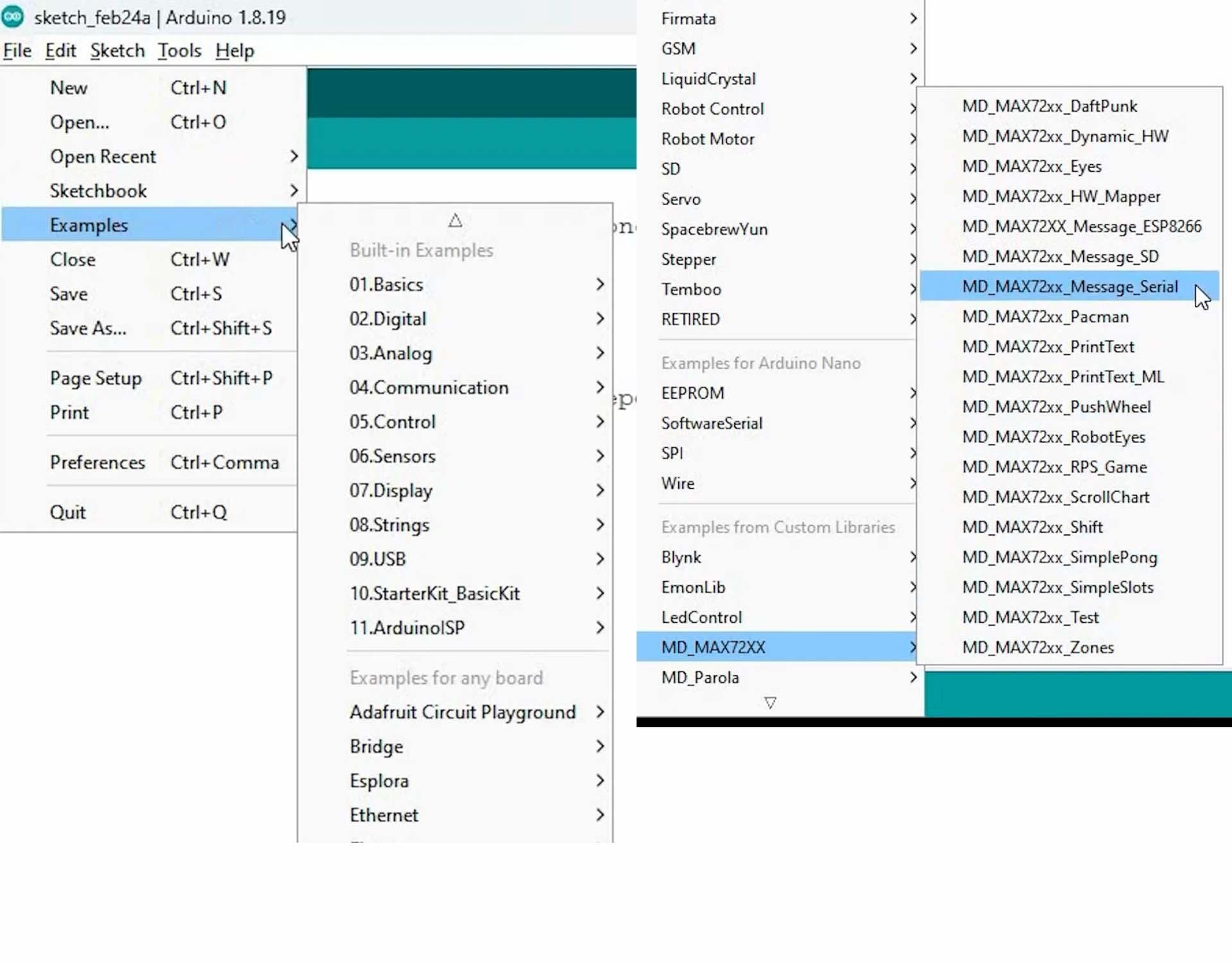Screen dimensions: 1232x962
Task: Open the LiquidCrystal examples submenu
Action: 780,79
